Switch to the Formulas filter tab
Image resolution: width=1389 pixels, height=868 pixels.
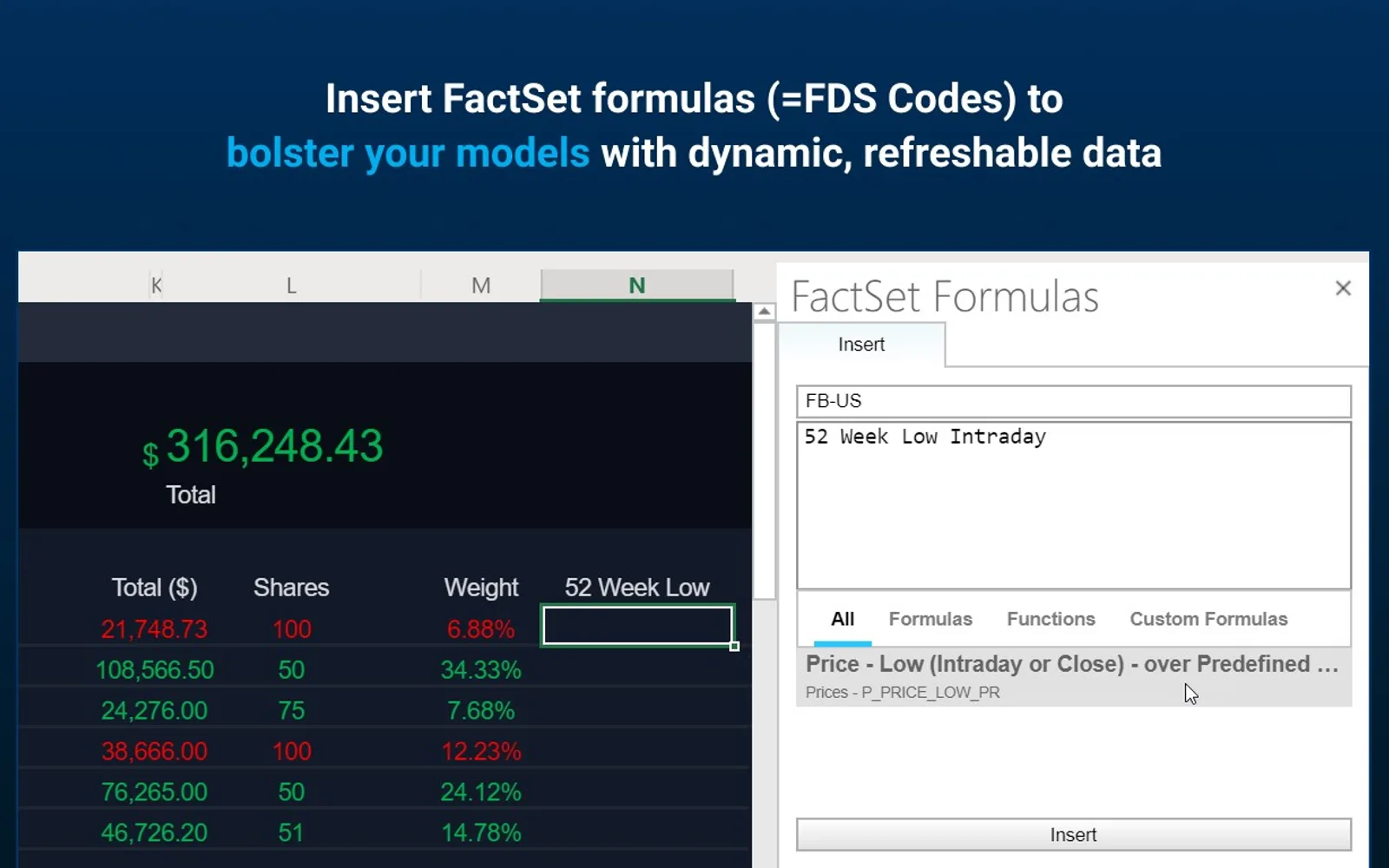(x=930, y=619)
